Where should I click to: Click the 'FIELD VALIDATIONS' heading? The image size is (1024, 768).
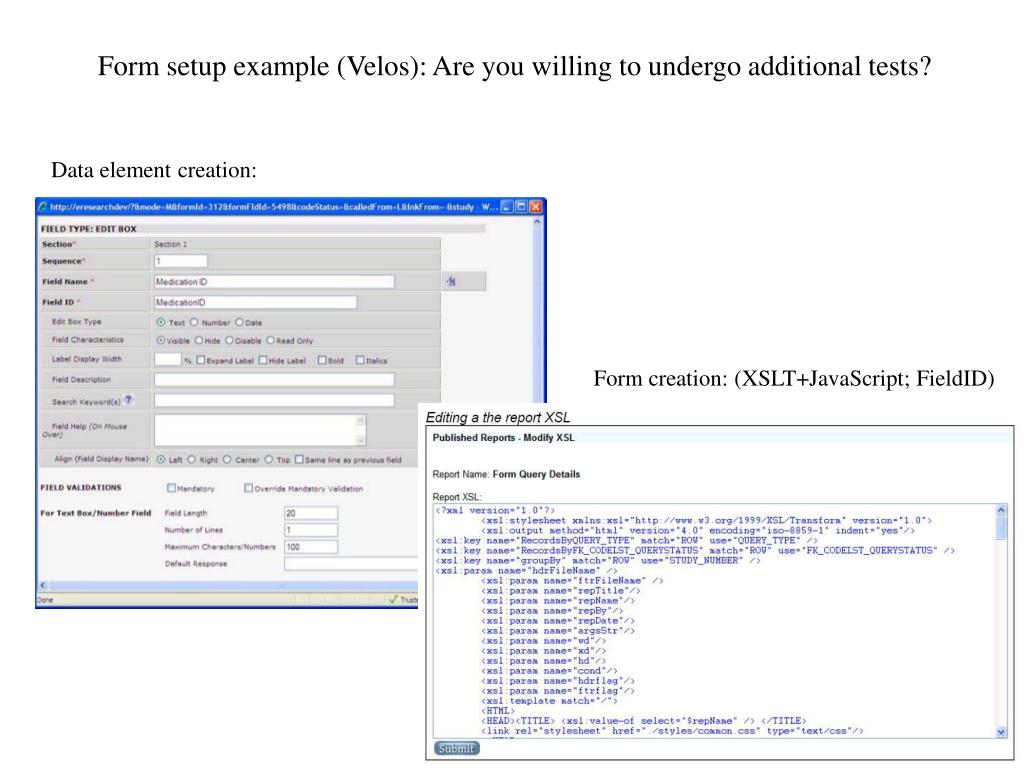click(x=81, y=487)
